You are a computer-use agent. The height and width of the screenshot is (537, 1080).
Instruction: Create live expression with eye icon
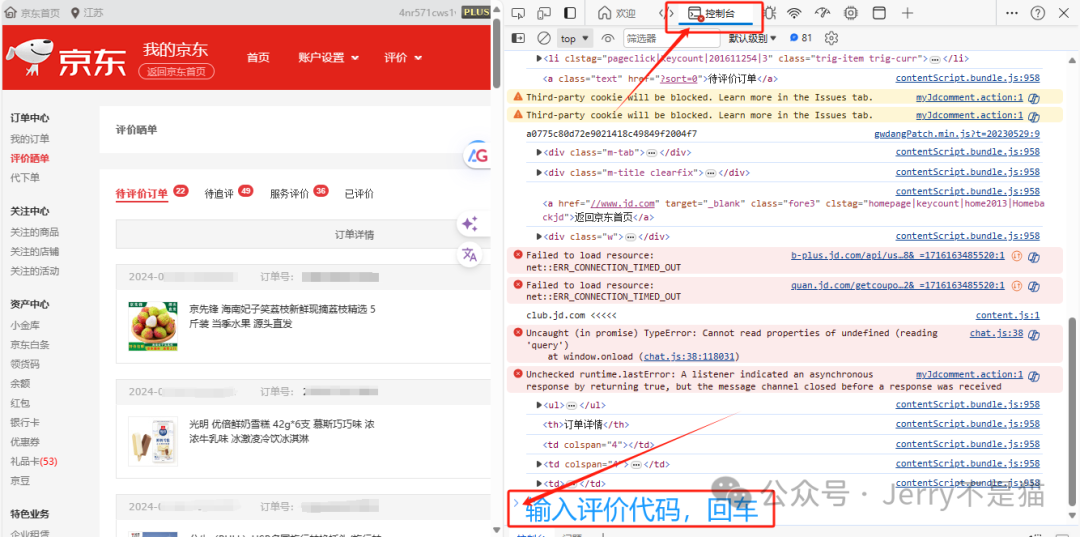point(608,38)
